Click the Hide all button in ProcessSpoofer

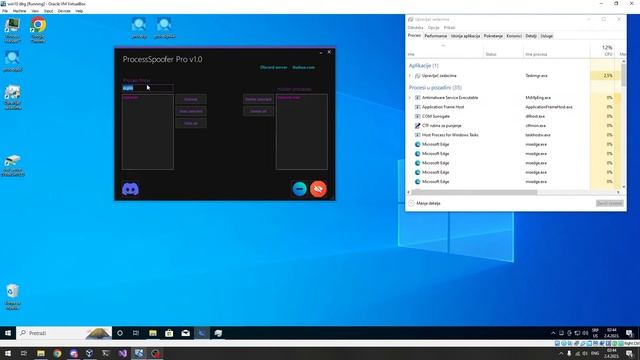[x=191, y=123]
